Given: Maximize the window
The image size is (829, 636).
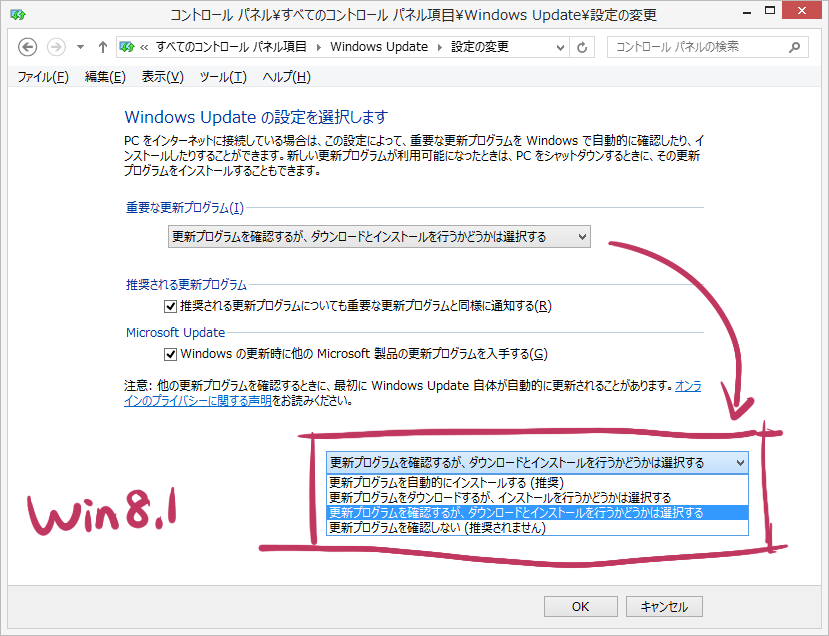Looking at the screenshot, I should [770, 11].
